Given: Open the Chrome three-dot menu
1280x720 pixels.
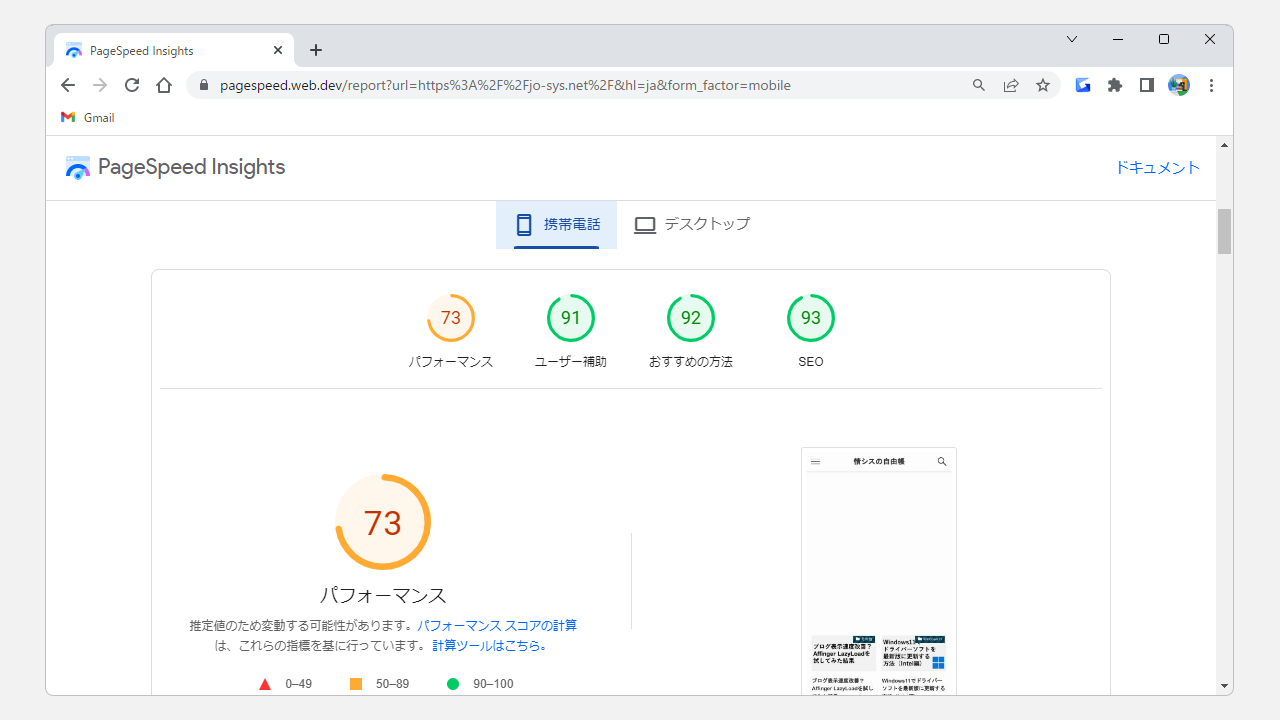Looking at the screenshot, I should pyautogui.click(x=1211, y=85).
